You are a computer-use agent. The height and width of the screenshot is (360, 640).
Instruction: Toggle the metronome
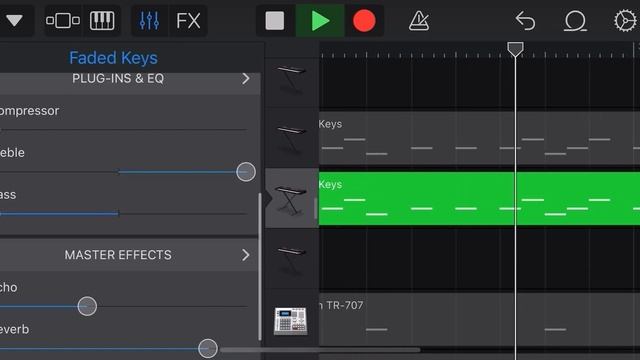[x=419, y=20]
